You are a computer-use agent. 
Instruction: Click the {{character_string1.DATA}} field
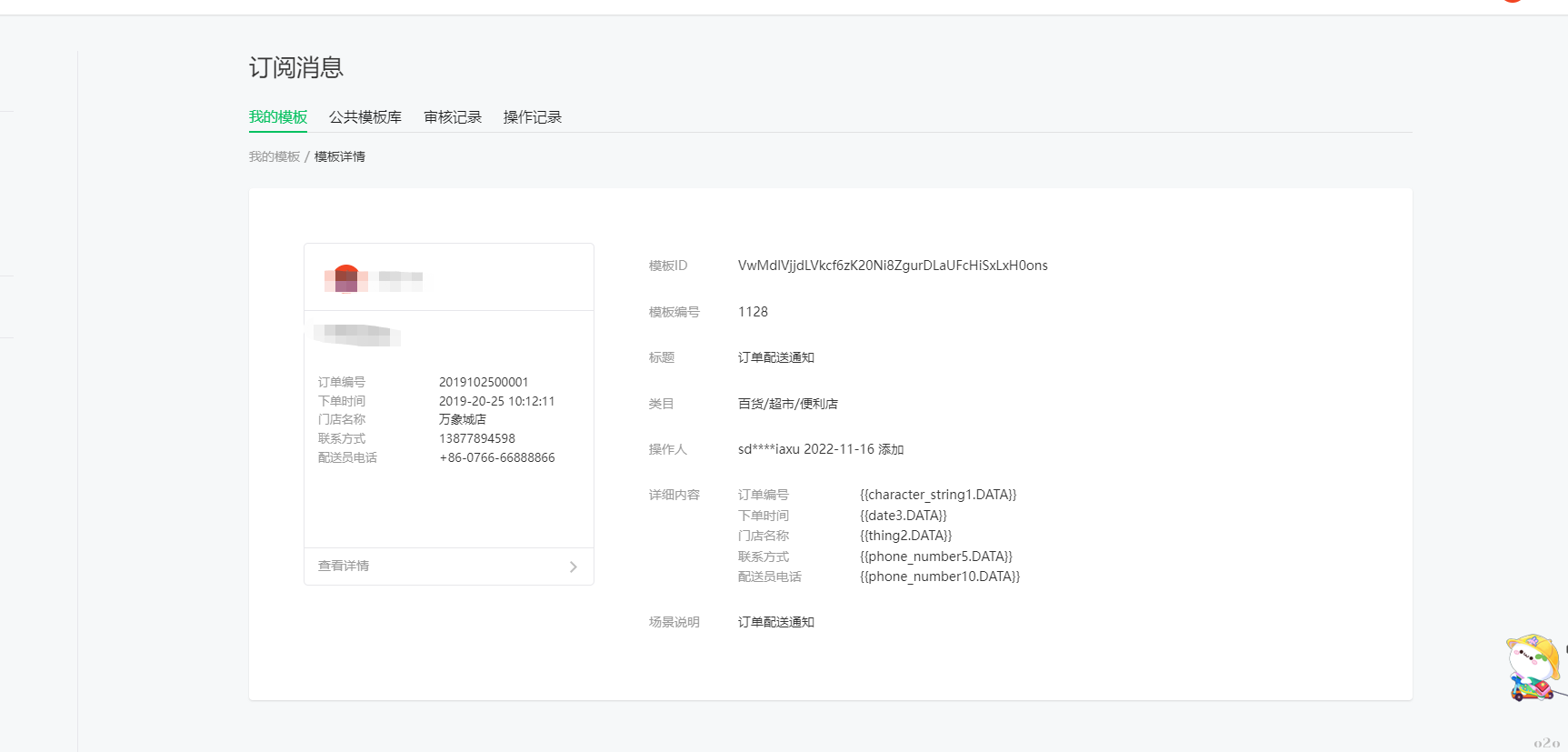(937, 495)
